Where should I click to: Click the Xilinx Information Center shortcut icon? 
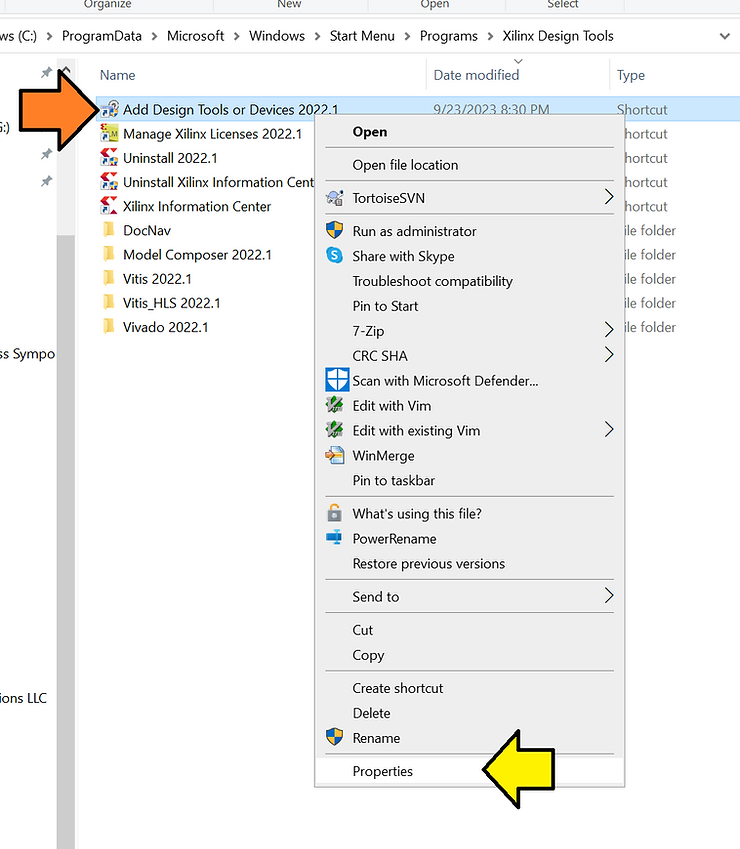(x=110, y=206)
